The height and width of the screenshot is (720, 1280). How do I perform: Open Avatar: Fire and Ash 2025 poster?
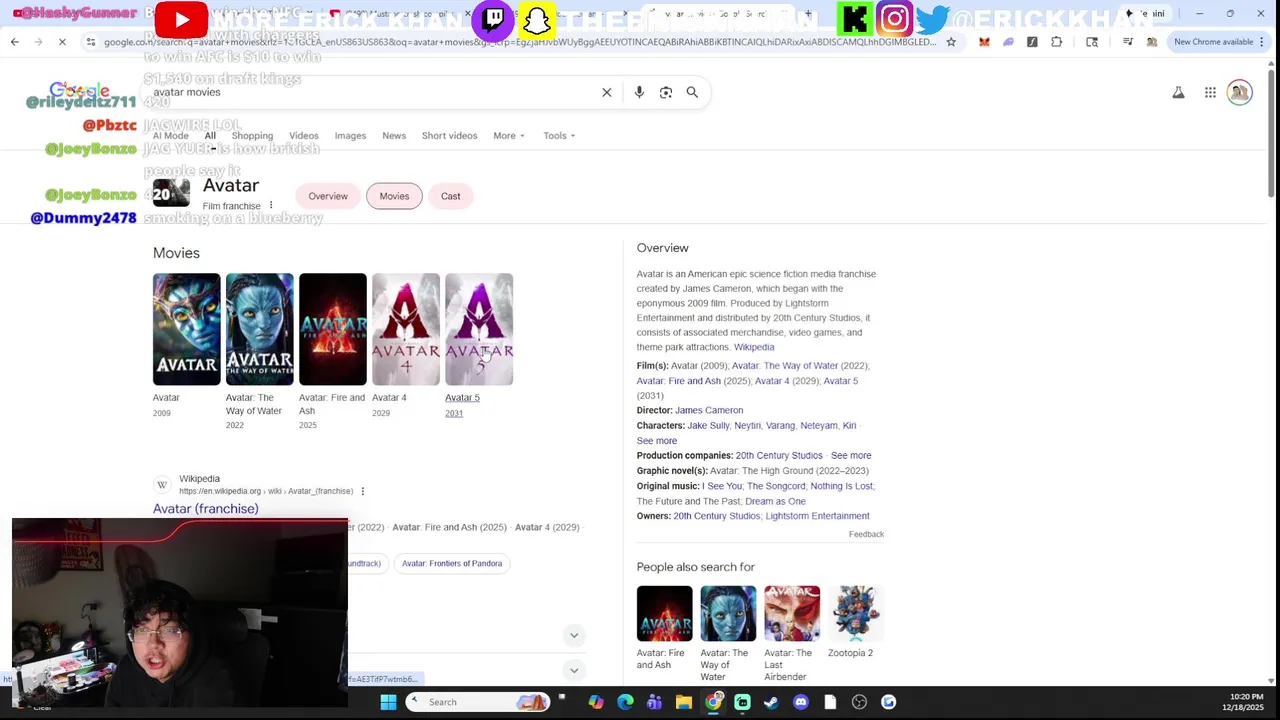[x=332, y=329]
